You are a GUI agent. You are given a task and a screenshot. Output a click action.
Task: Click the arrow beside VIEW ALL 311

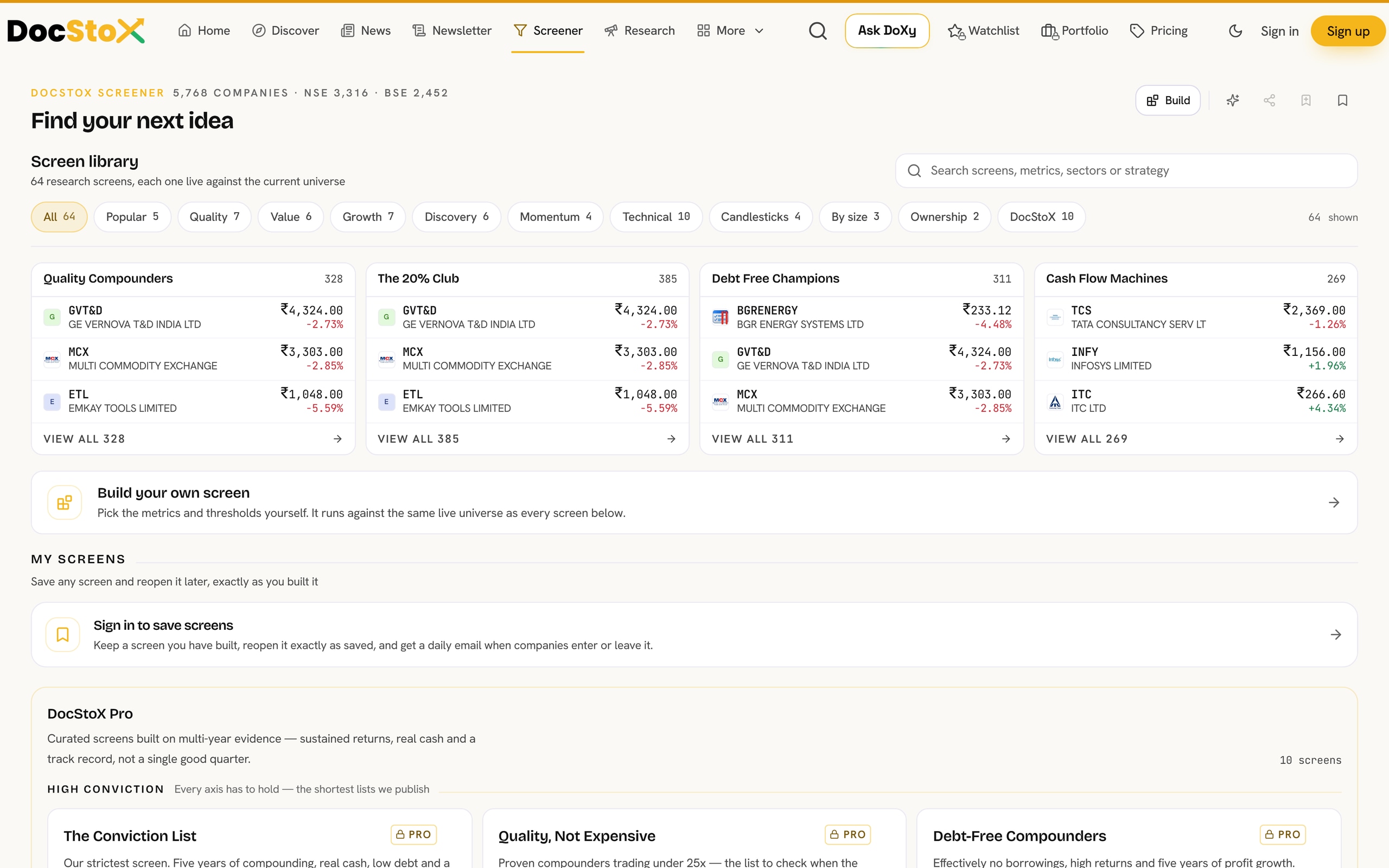(1005, 438)
